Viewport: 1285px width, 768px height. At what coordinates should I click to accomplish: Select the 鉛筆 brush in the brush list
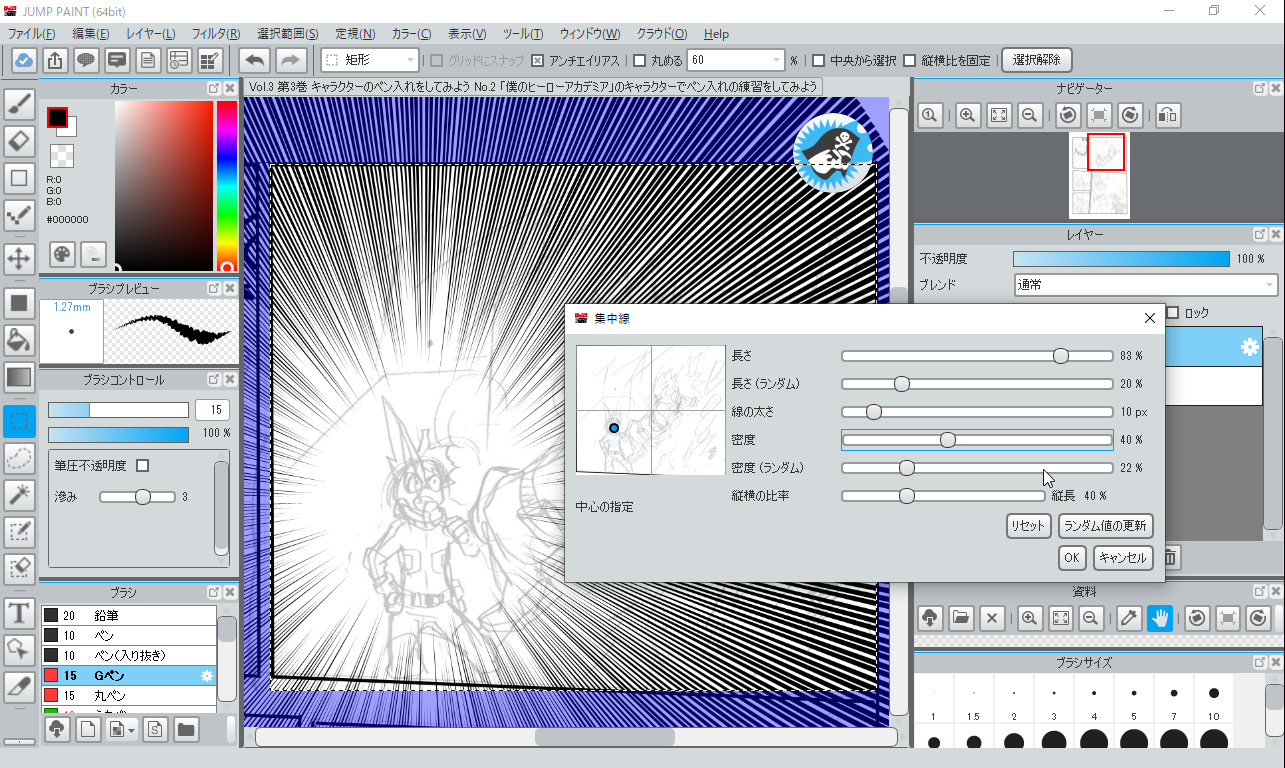coord(129,616)
